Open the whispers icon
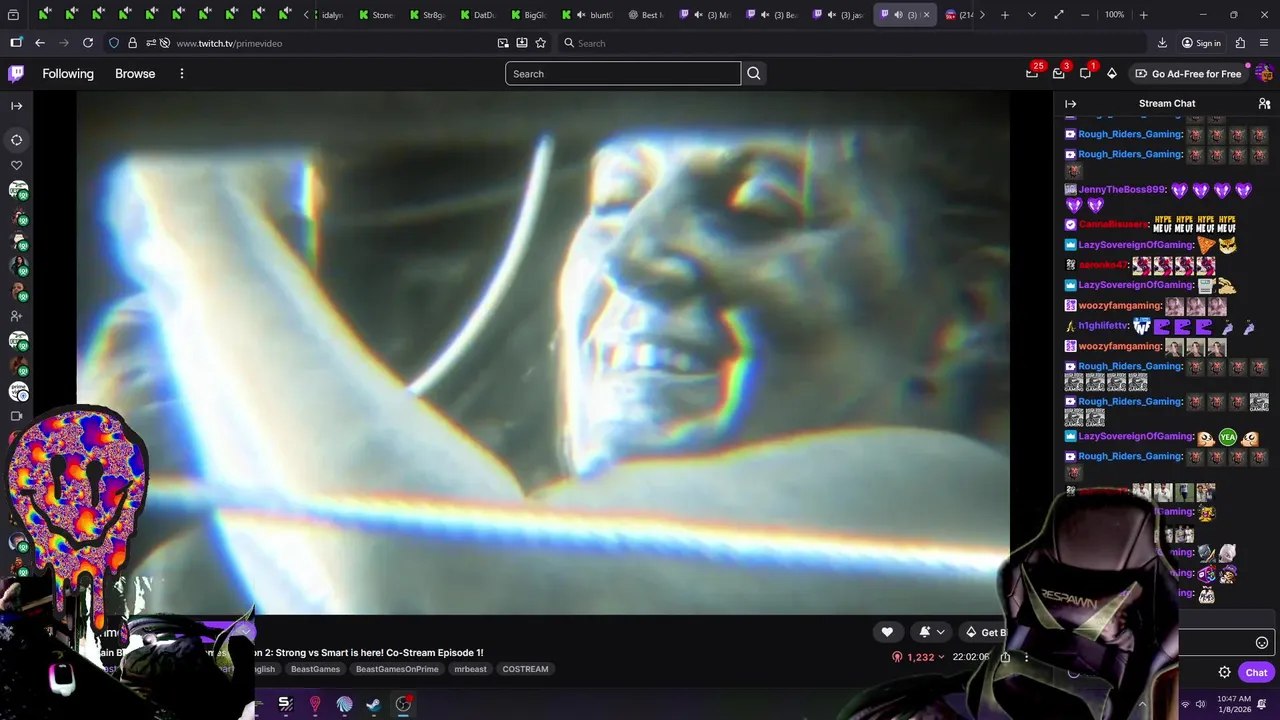This screenshot has width=1280, height=720. (x=1085, y=73)
